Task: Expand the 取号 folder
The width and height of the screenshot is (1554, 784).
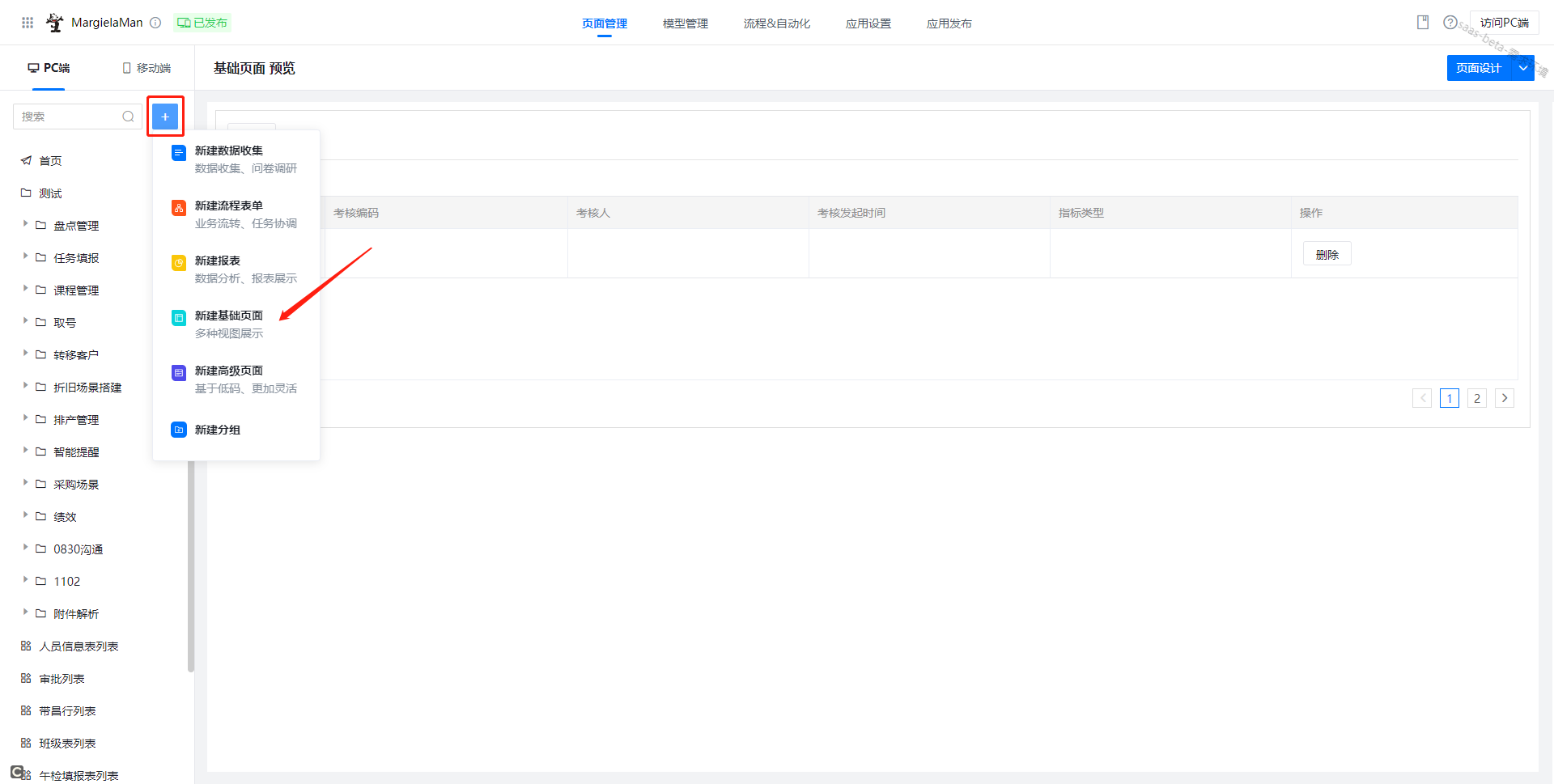Action: coord(25,320)
